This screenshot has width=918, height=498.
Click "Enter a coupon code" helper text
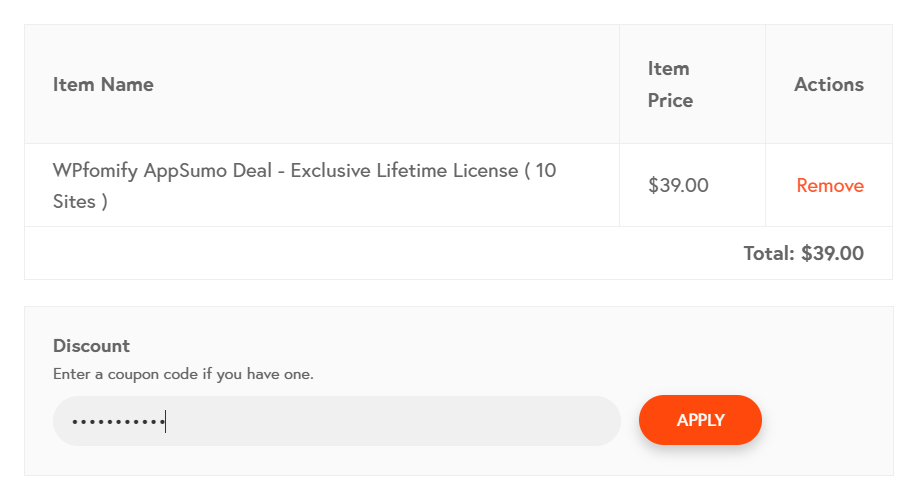tap(125, 374)
